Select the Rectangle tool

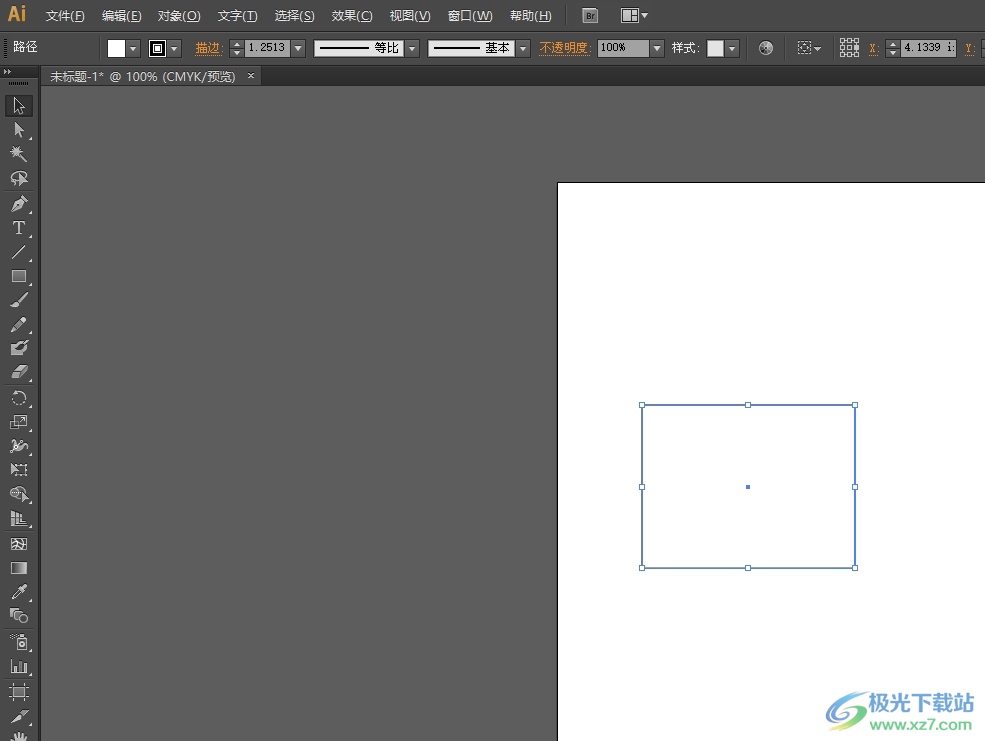(19, 276)
